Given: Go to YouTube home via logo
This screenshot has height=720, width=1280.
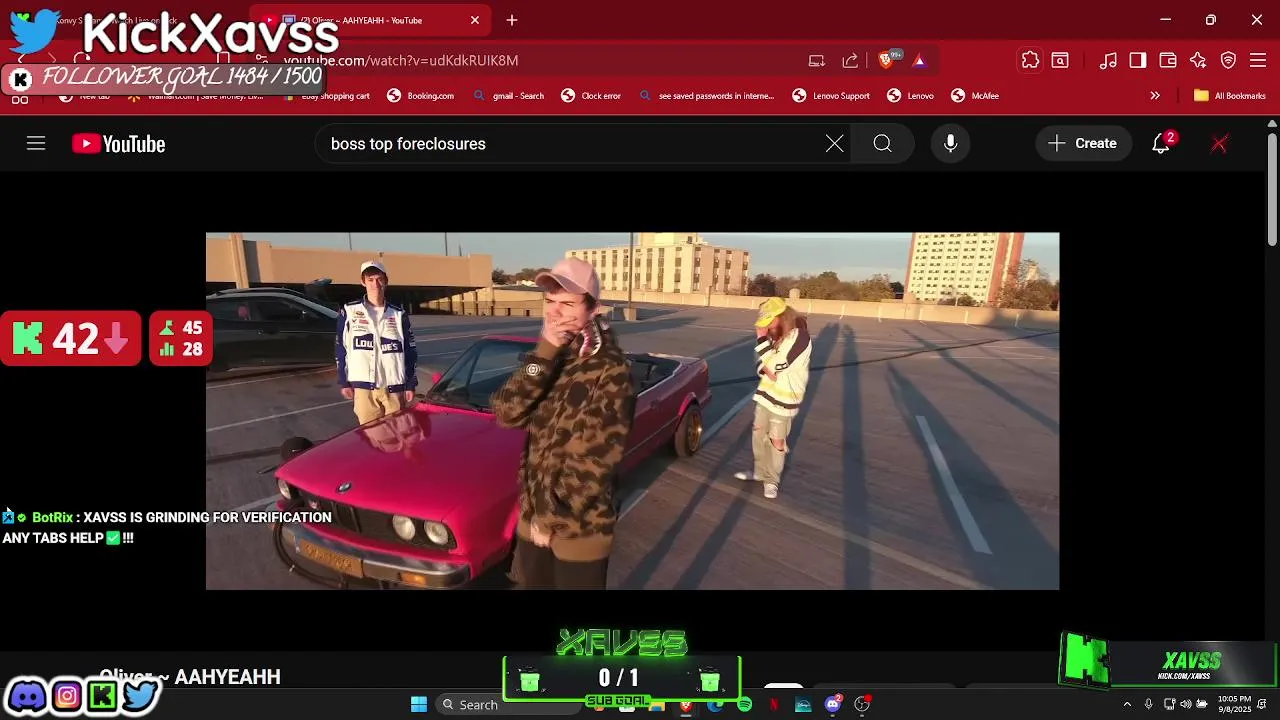Looking at the screenshot, I should click(118, 144).
